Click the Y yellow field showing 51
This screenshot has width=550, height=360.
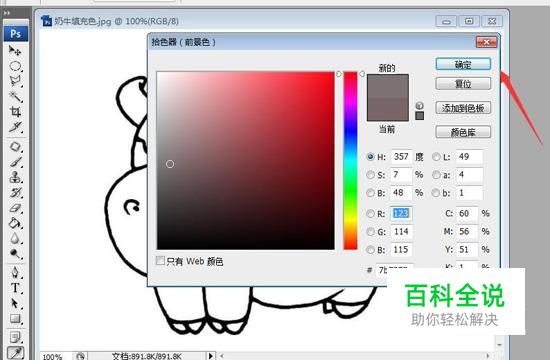pos(467,250)
